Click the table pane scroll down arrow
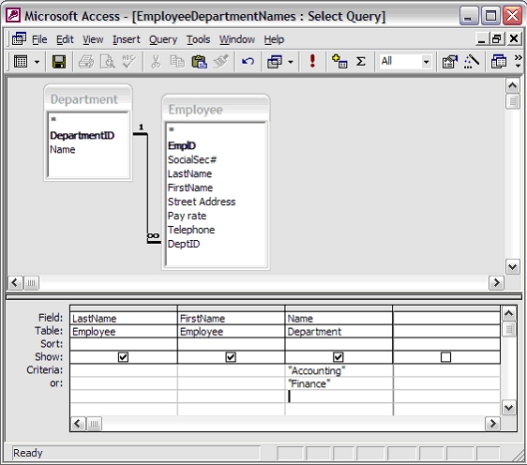 coord(513,267)
